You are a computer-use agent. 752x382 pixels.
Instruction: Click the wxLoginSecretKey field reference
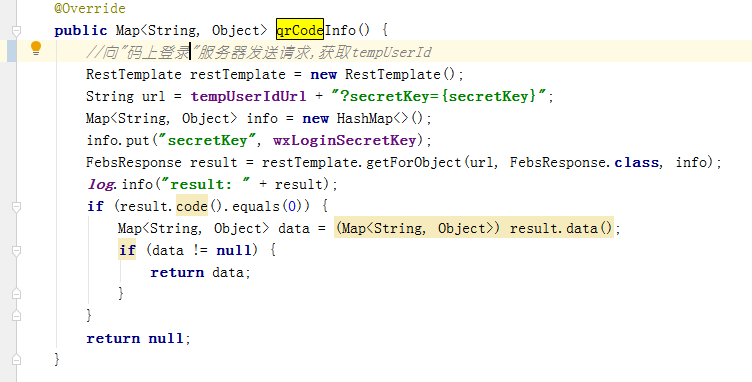coord(344,140)
